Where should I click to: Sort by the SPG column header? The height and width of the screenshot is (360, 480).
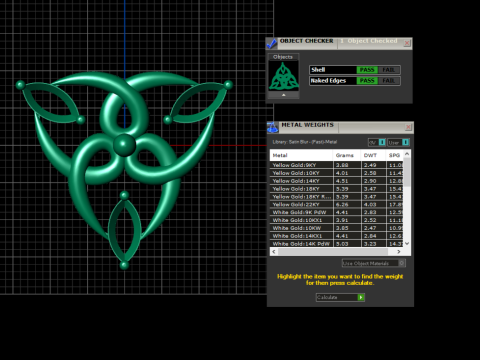click(x=394, y=155)
